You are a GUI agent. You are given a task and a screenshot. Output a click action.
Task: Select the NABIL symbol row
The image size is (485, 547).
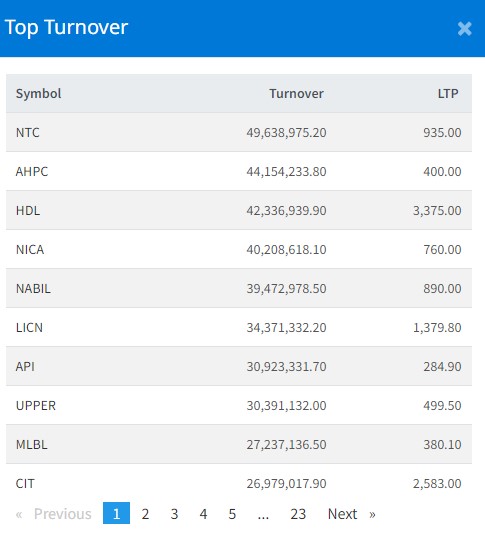pyautogui.click(x=239, y=288)
